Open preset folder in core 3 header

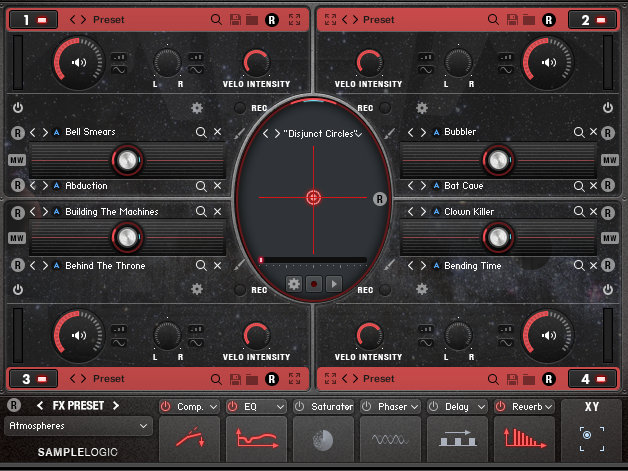tap(252, 379)
